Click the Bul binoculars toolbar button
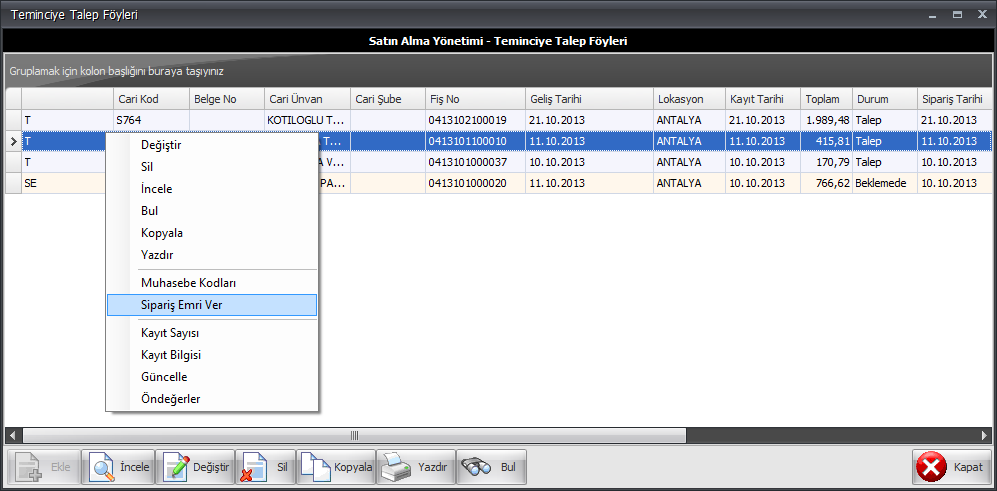The image size is (997, 491). click(x=491, y=467)
